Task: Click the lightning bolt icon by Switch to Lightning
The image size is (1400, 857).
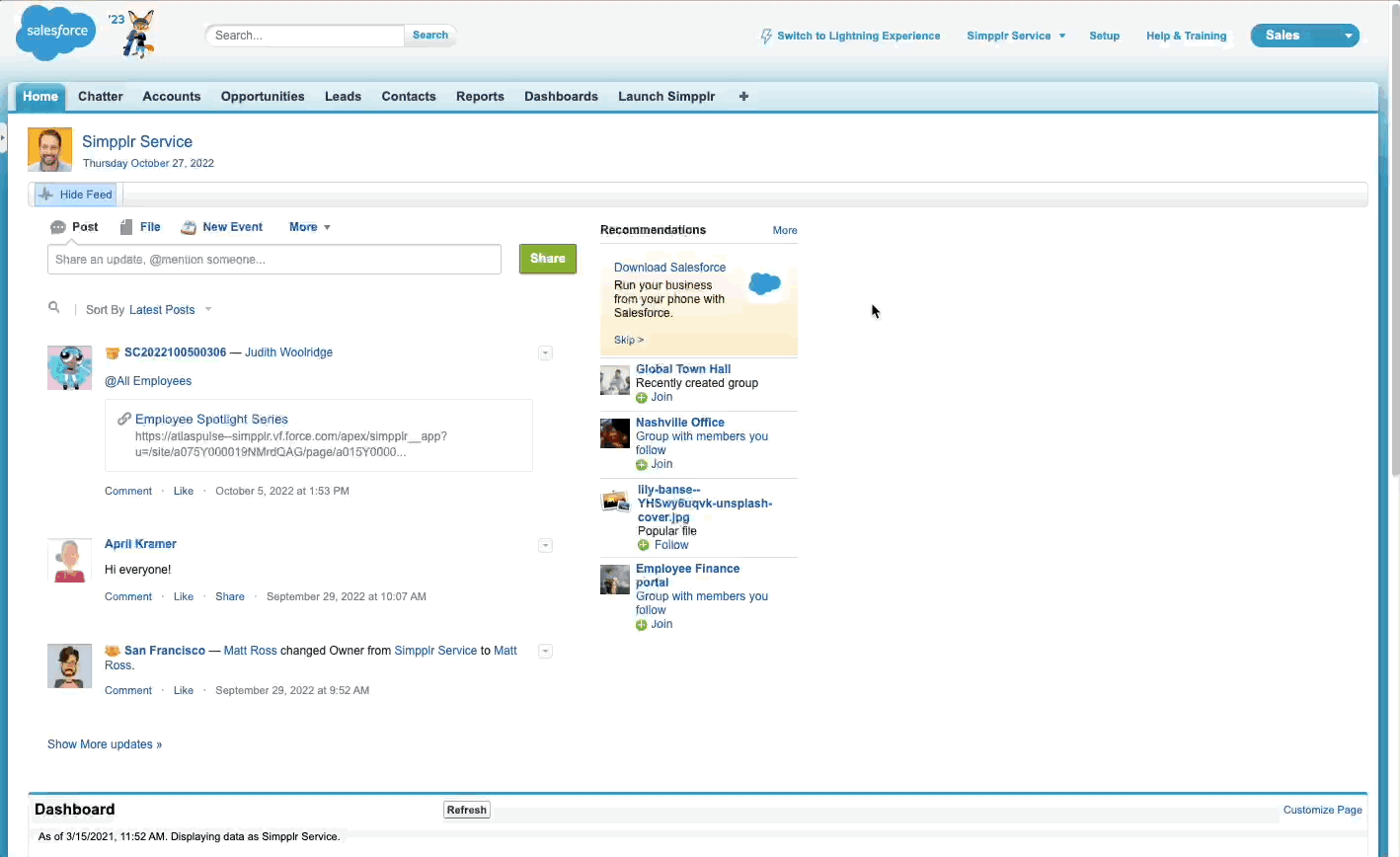Action: click(766, 36)
